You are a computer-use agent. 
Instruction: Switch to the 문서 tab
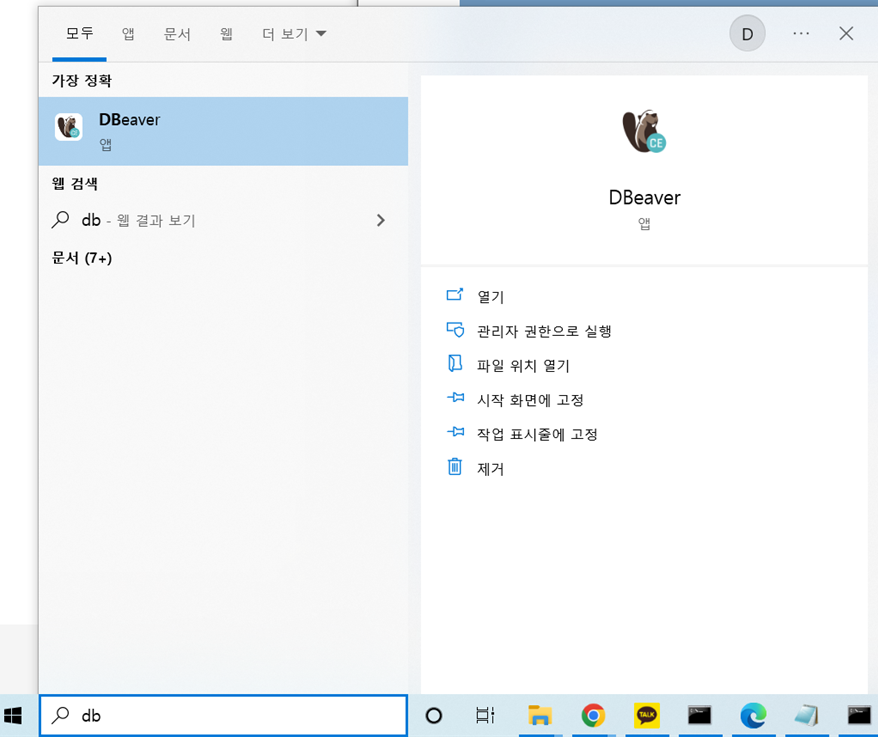(177, 34)
